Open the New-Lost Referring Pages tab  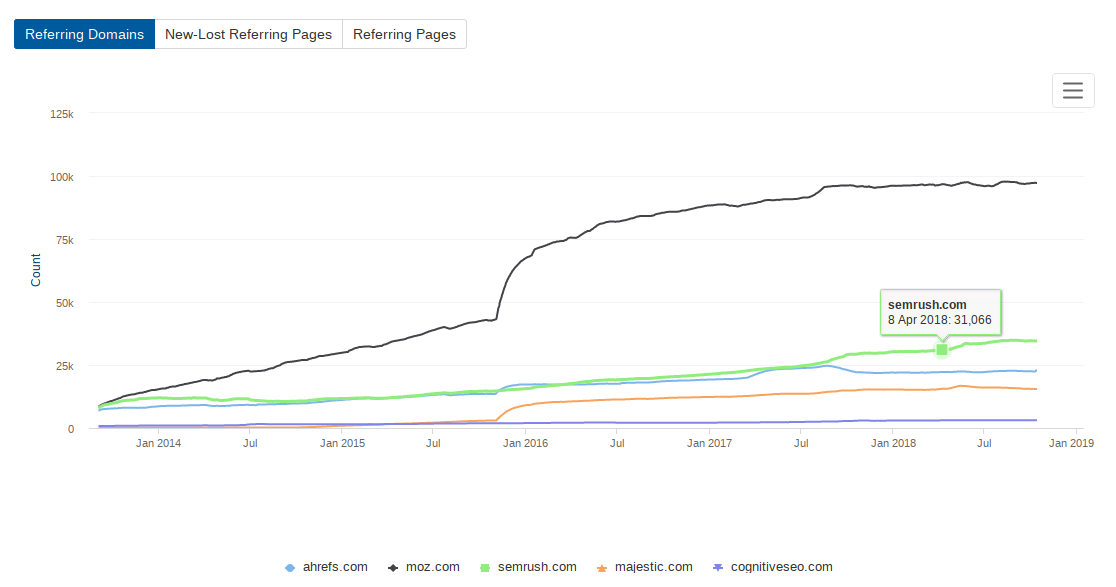(248, 34)
